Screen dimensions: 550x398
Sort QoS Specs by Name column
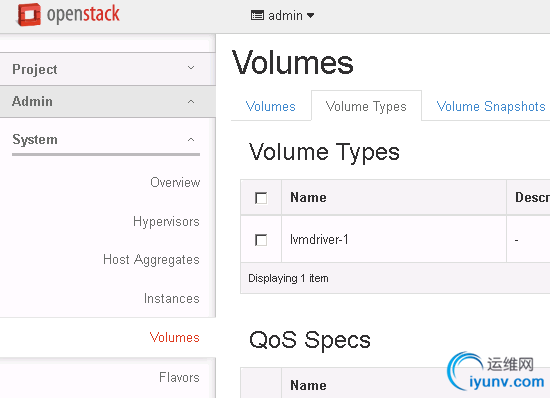click(x=308, y=385)
